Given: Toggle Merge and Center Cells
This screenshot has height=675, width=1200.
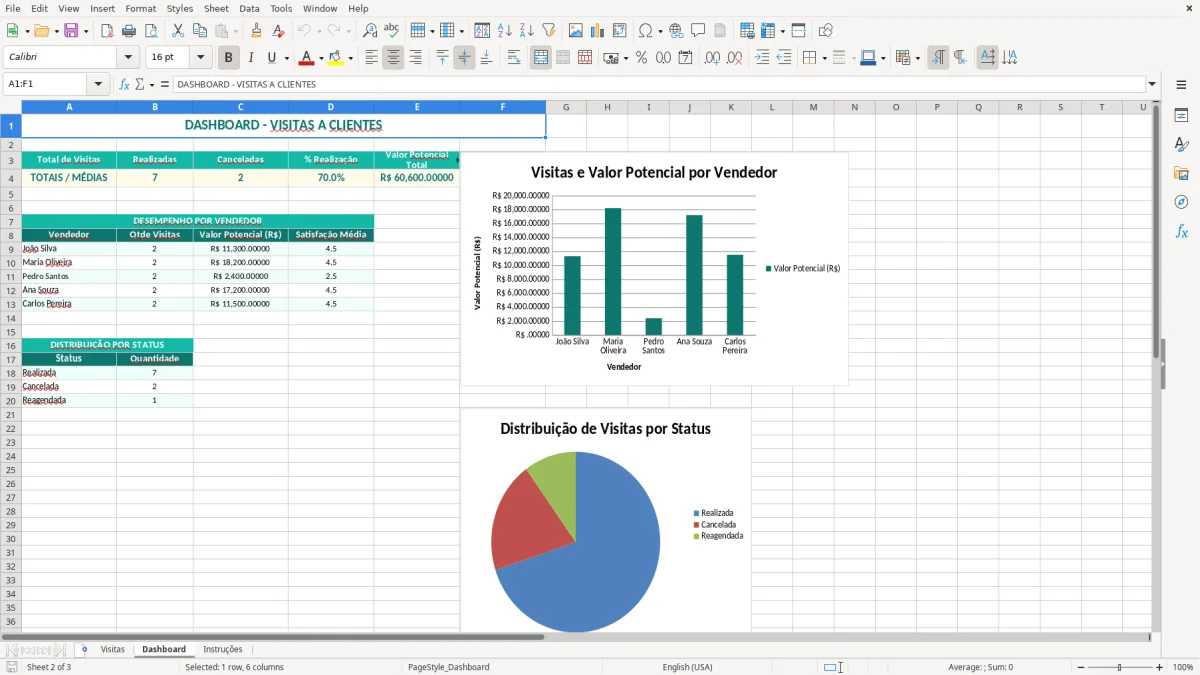Looking at the screenshot, I should [541, 58].
